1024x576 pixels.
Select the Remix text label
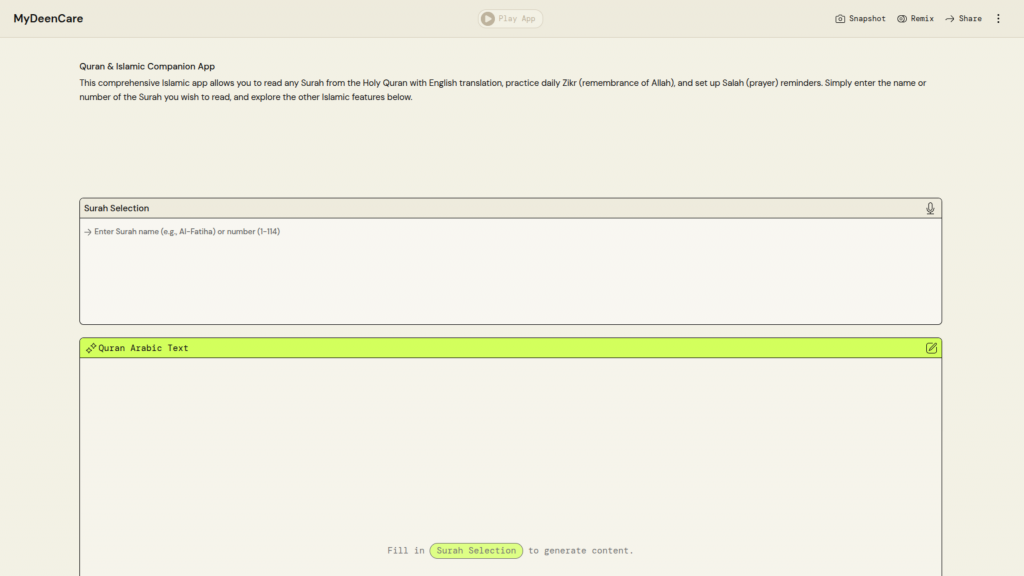click(922, 19)
